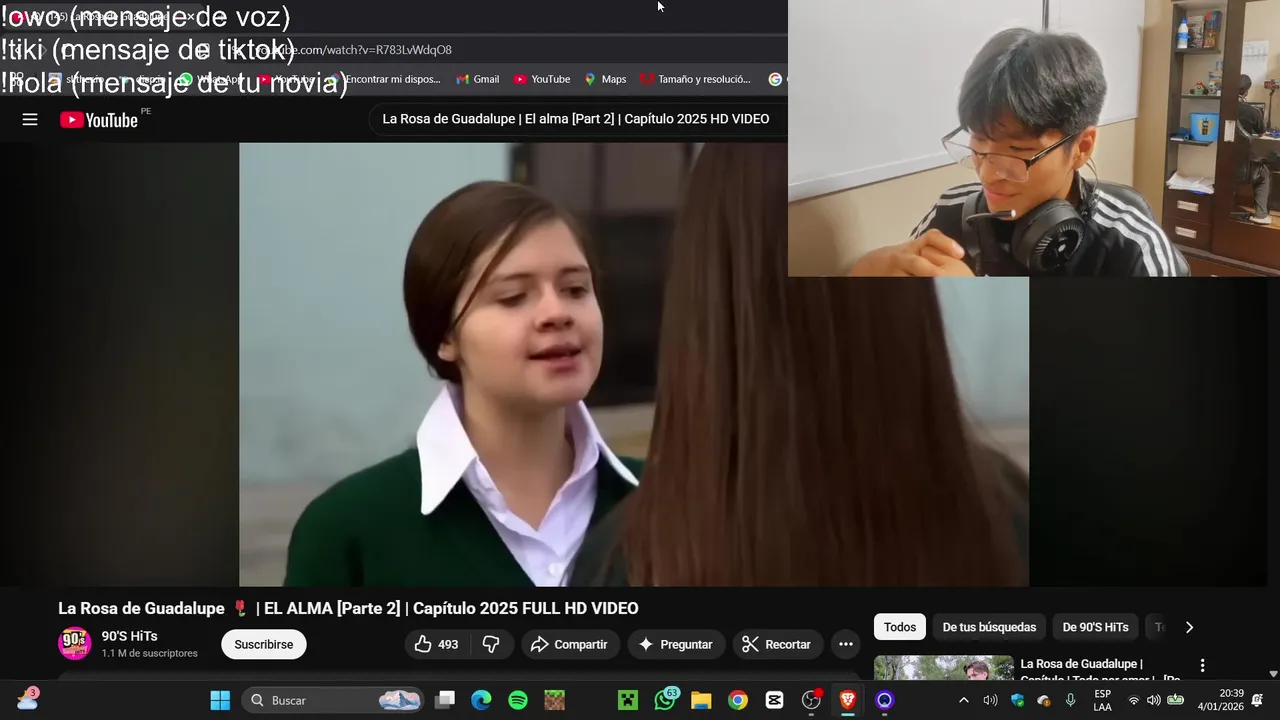Switch to Brave browser taskbar icon
This screenshot has width=1280, height=720.
click(x=848, y=700)
